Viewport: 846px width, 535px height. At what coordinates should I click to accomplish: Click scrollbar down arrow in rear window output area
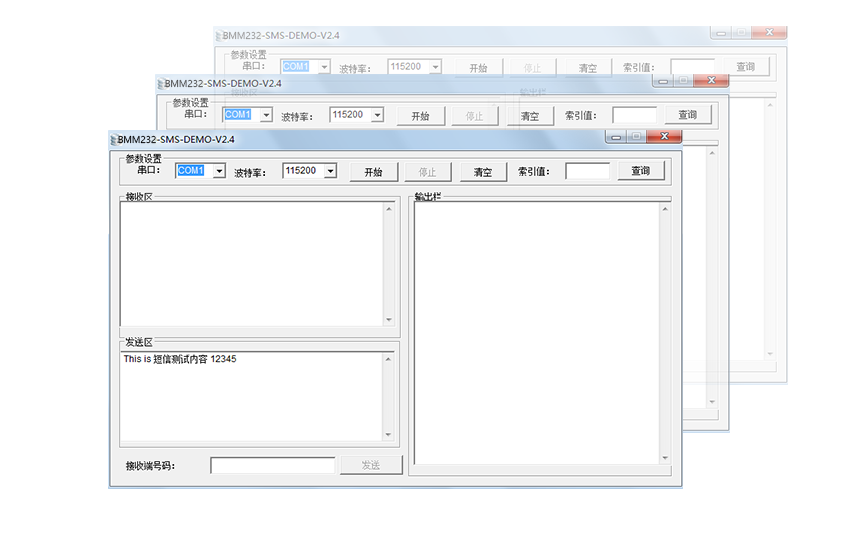[770, 354]
